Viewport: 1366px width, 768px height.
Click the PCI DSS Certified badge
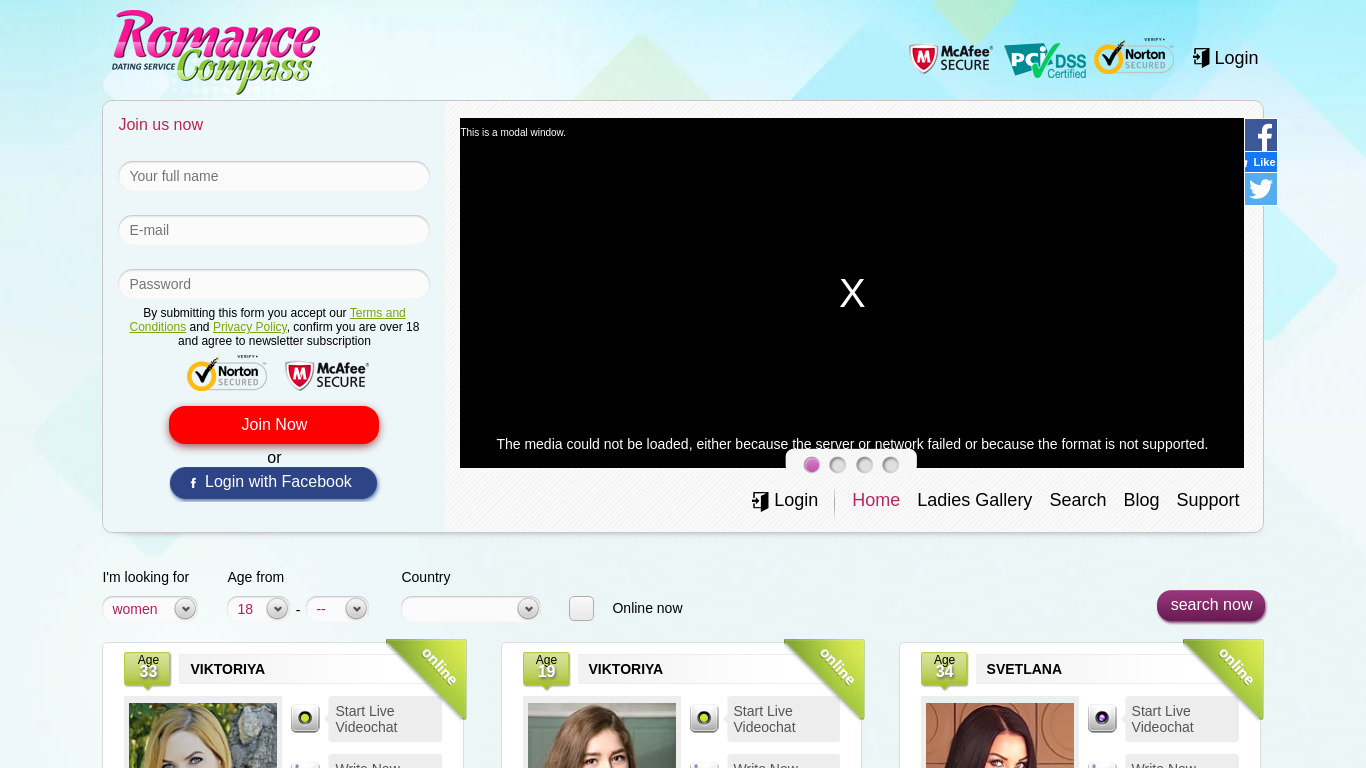tap(1045, 60)
